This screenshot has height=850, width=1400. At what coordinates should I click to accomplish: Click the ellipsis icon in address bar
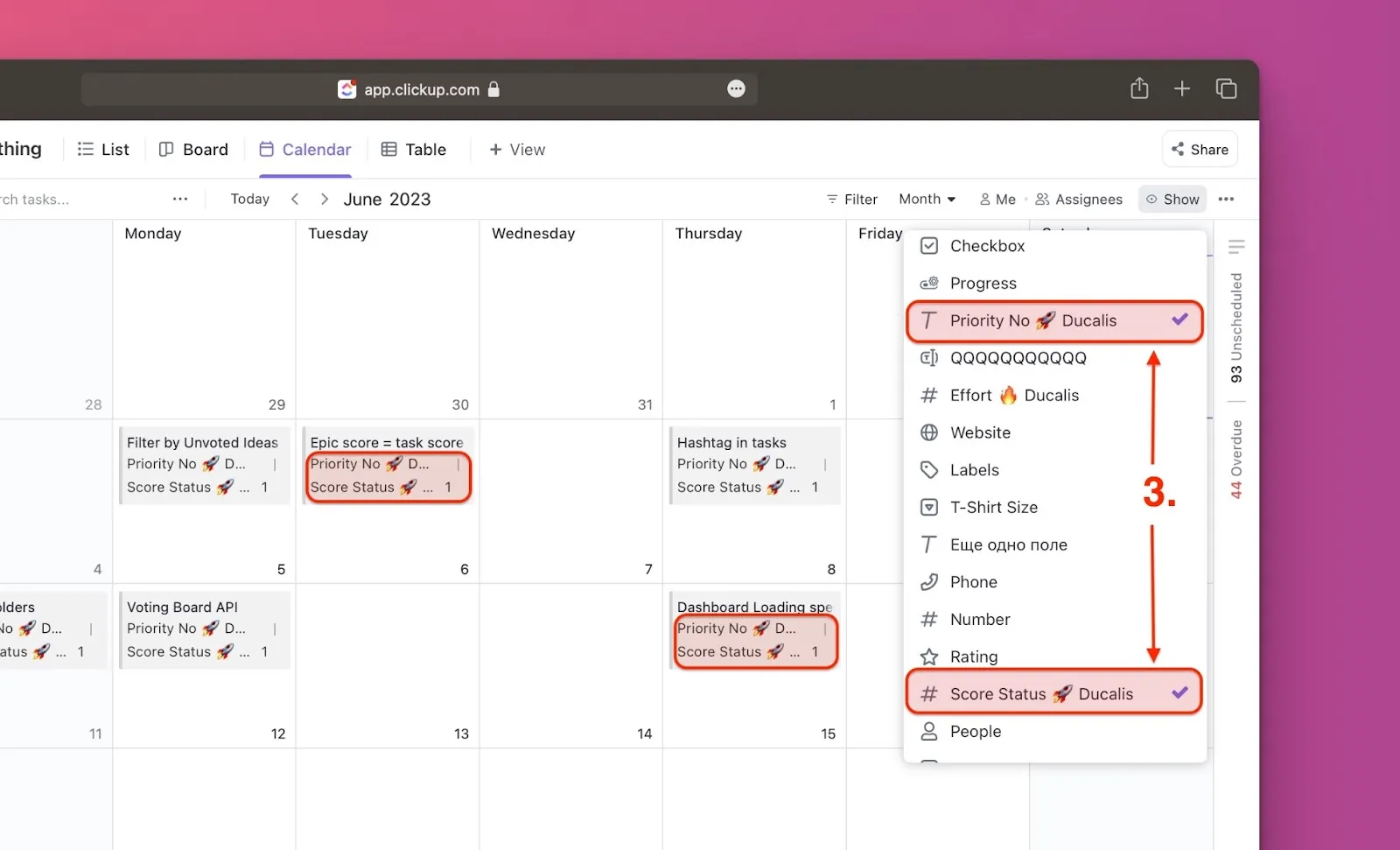736,89
